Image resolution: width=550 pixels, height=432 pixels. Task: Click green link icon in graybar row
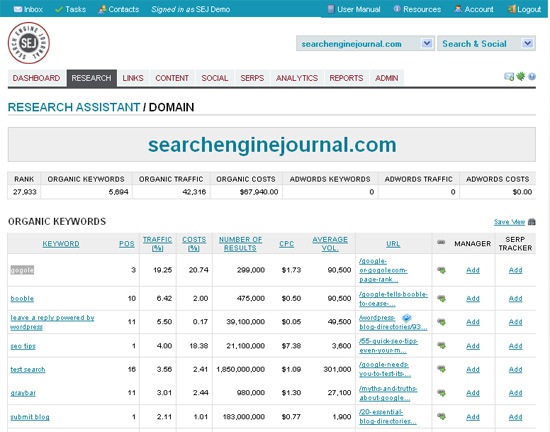[441, 393]
